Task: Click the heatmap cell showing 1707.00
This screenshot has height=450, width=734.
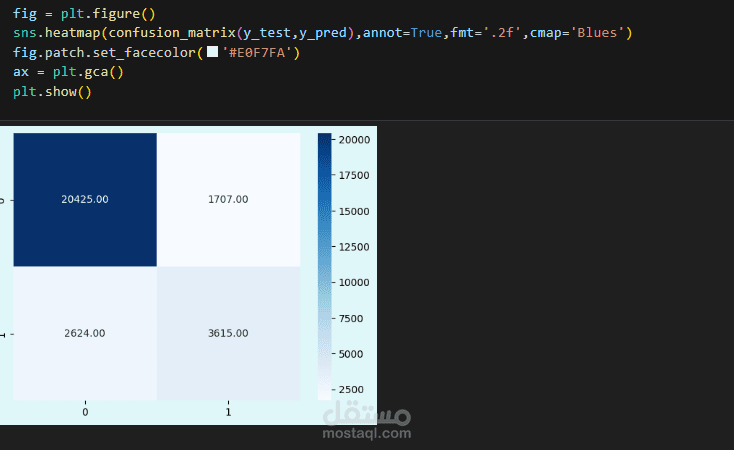Action: point(228,199)
